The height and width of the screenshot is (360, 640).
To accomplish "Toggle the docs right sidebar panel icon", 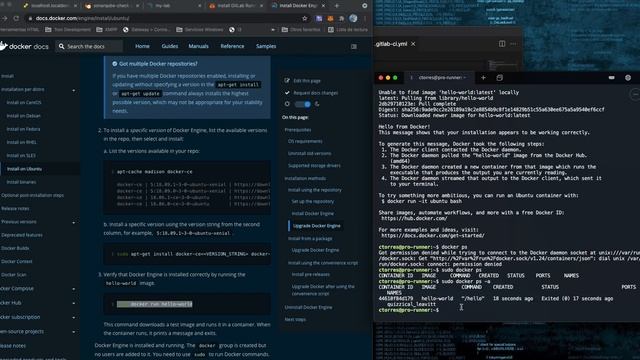I will click(354, 47).
